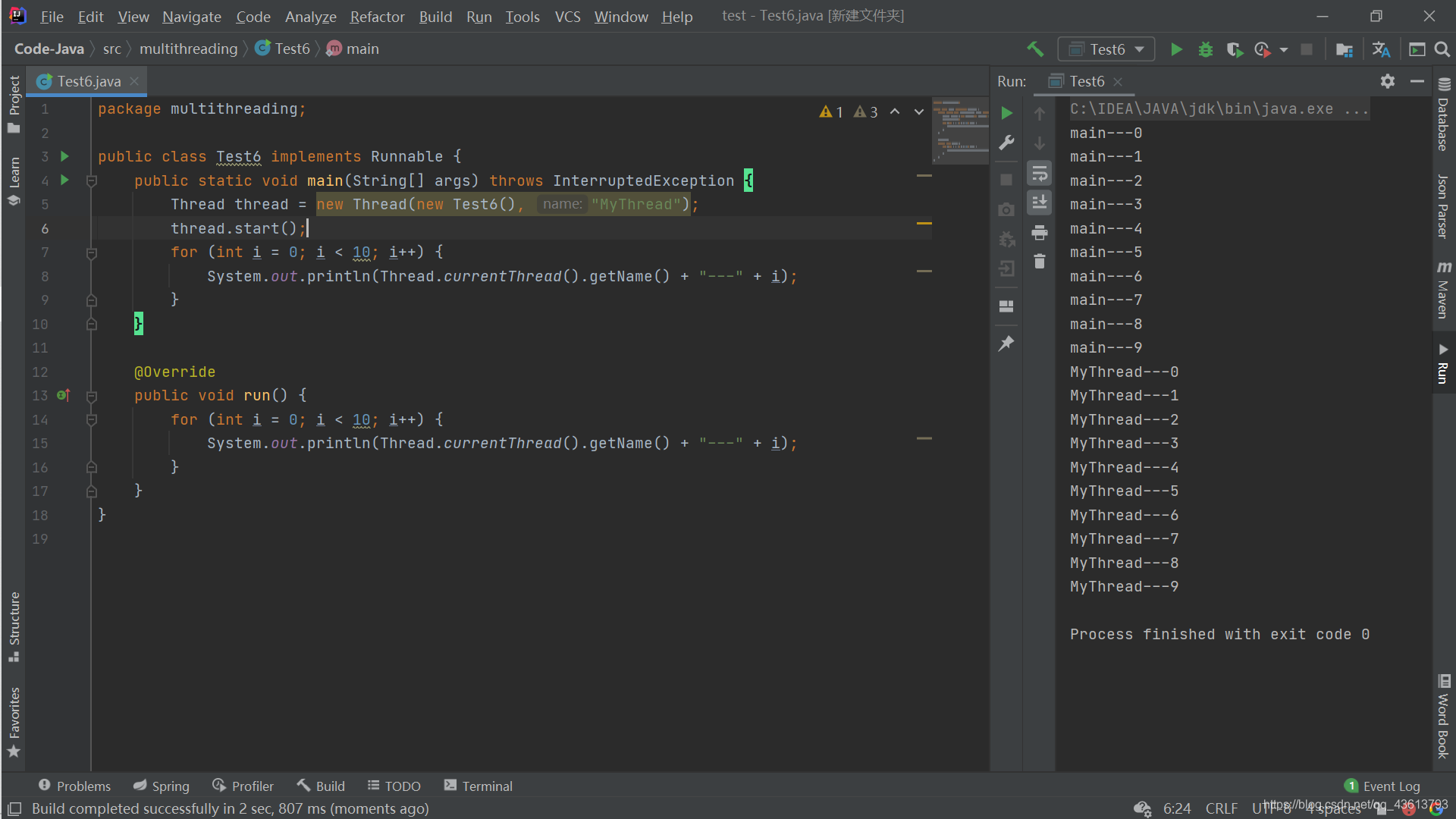Image resolution: width=1456 pixels, height=819 pixels.
Task: Click the CRLF line separator status
Action: click(x=1222, y=808)
